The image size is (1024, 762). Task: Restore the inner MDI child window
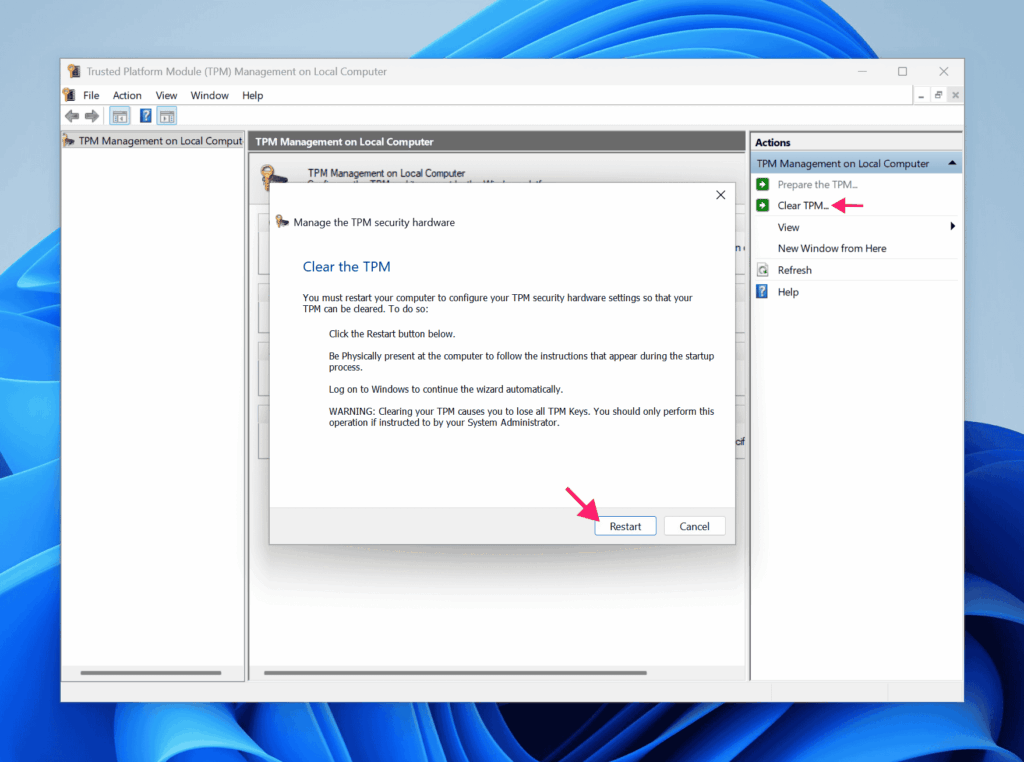938,95
